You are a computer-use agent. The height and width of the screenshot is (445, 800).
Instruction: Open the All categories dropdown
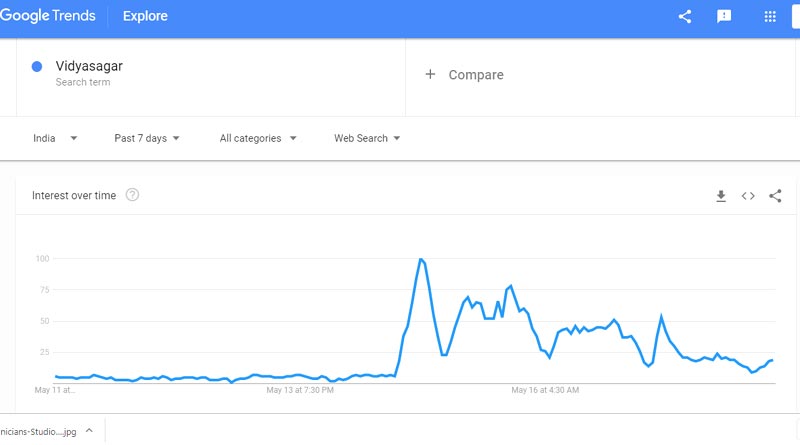click(258, 138)
